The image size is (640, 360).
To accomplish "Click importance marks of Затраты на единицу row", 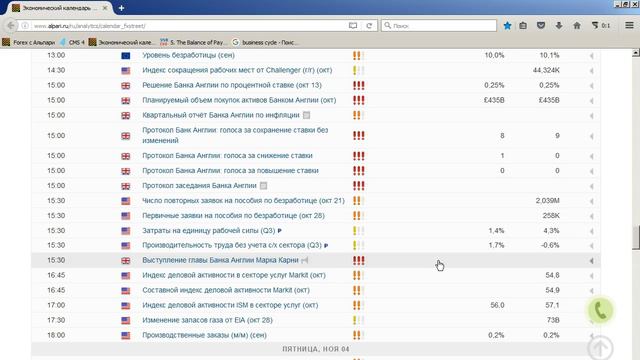I will tap(358, 231).
